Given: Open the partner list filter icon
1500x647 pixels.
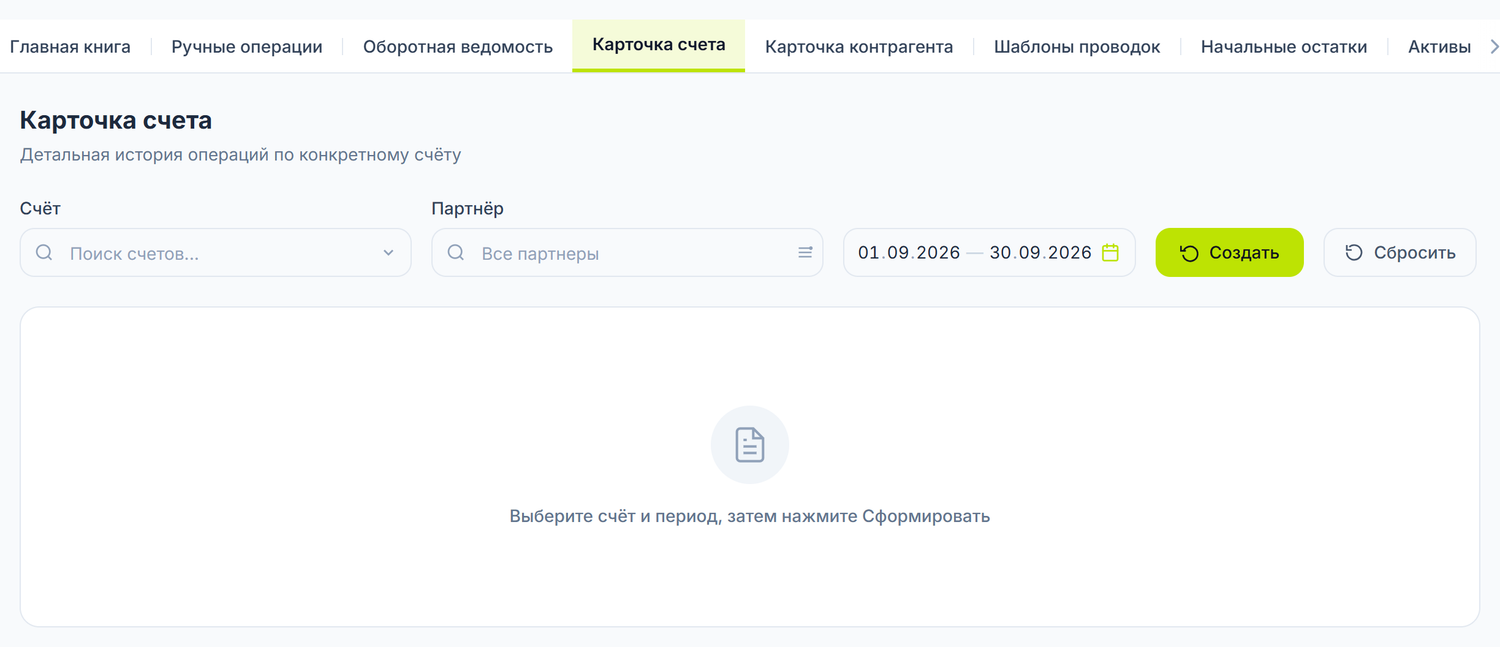Looking at the screenshot, I should [x=805, y=253].
